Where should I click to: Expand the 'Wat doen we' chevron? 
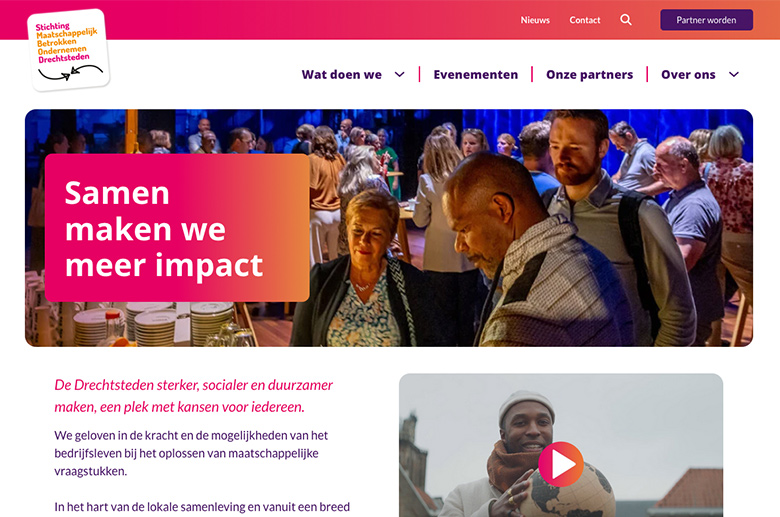[x=399, y=75]
